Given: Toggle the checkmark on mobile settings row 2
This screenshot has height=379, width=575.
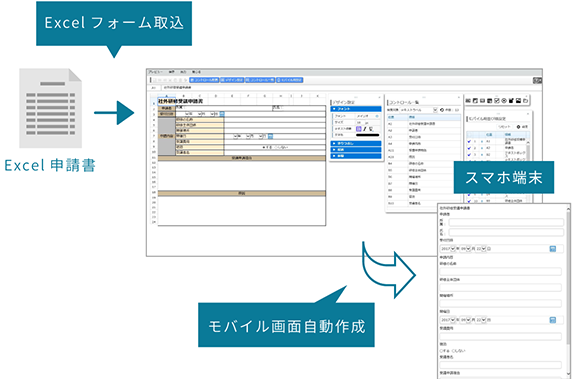Looking at the screenshot, I should (x=469, y=148).
